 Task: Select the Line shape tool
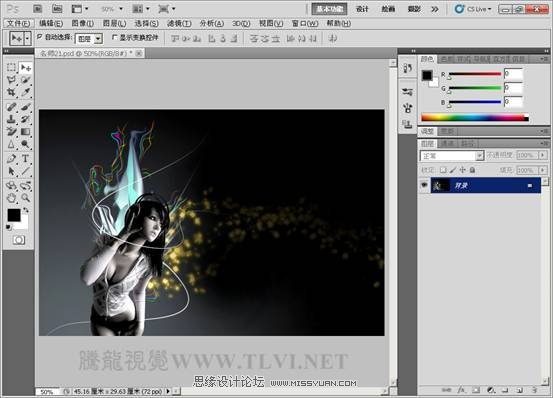[x=25, y=171]
